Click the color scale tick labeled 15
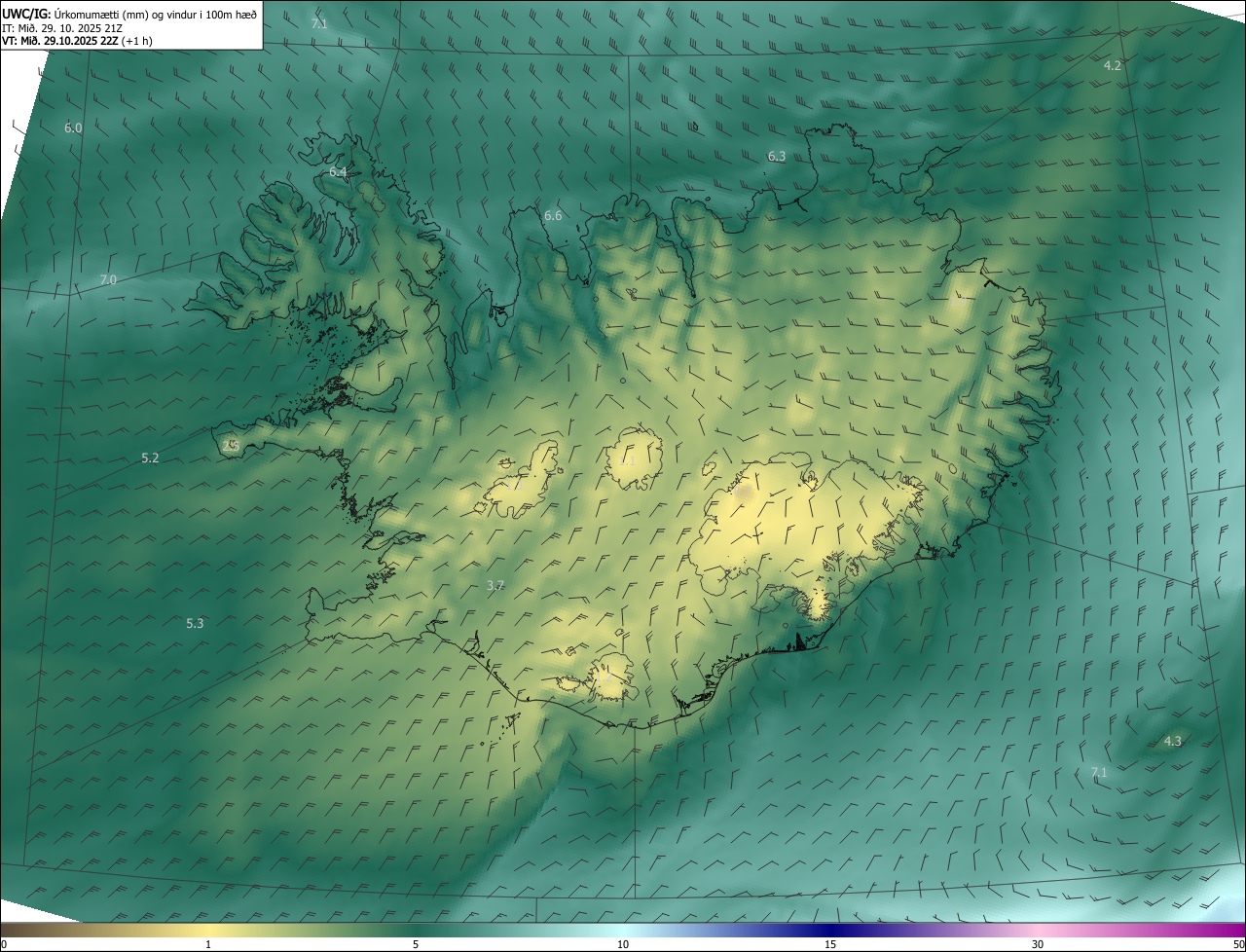This screenshot has width=1246, height=952. pyautogui.click(x=830, y=944)
